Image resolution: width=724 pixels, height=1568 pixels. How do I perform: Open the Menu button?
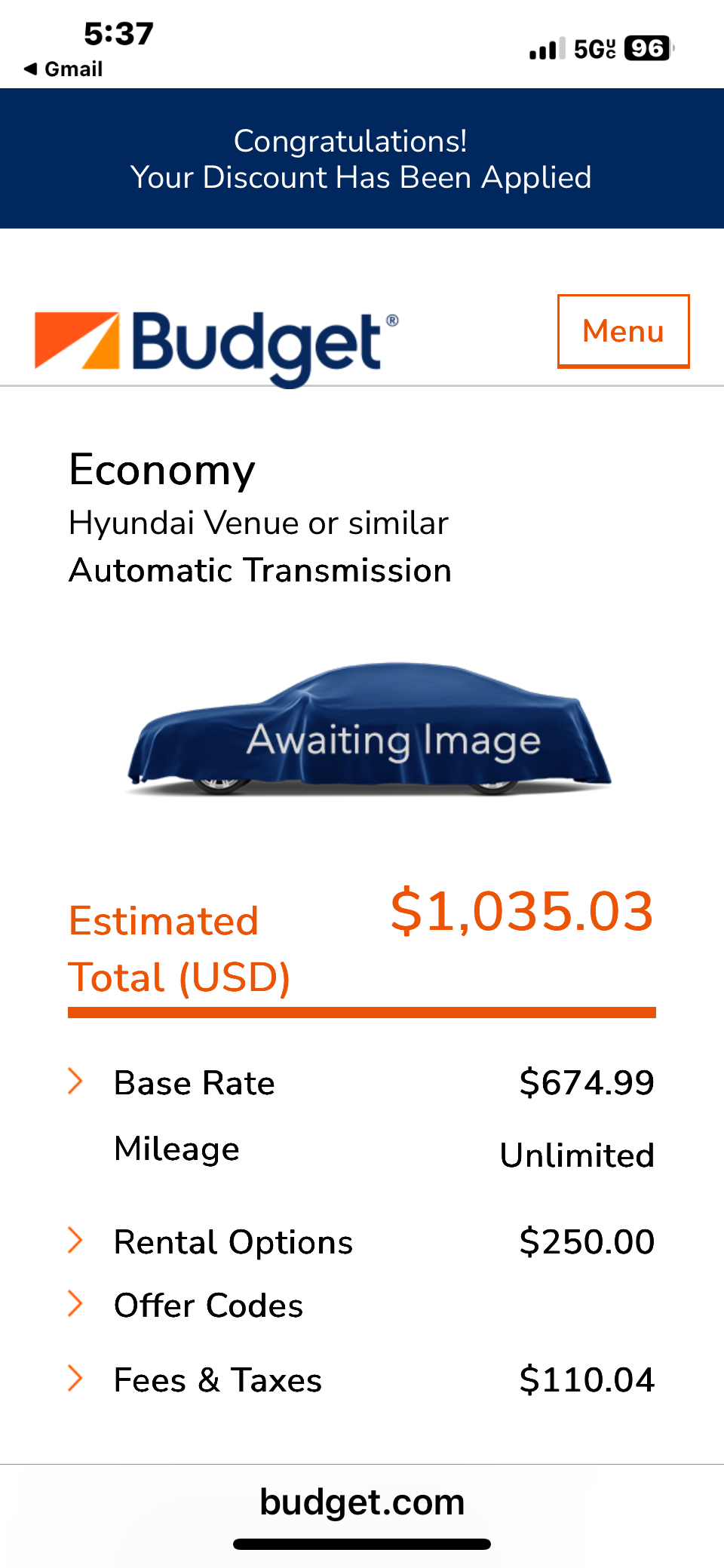pos(623,331)
